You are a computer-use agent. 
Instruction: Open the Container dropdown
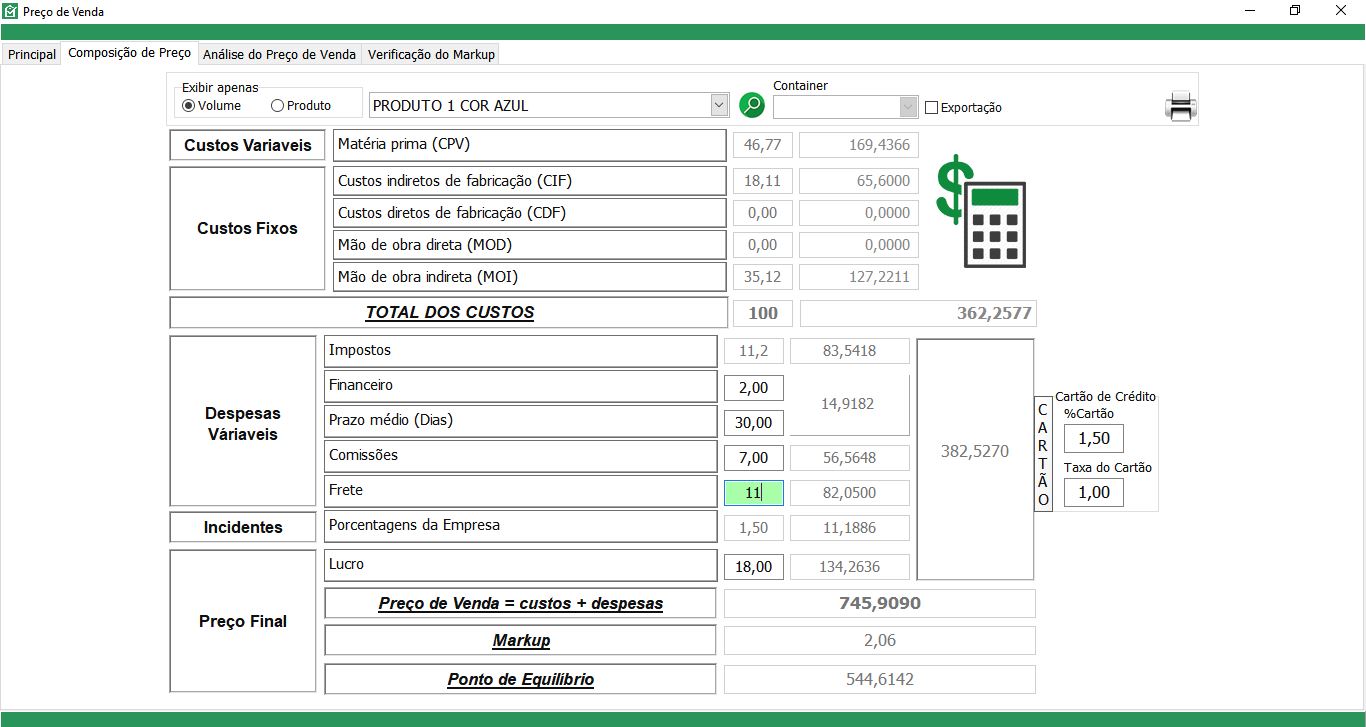[908, 107]
